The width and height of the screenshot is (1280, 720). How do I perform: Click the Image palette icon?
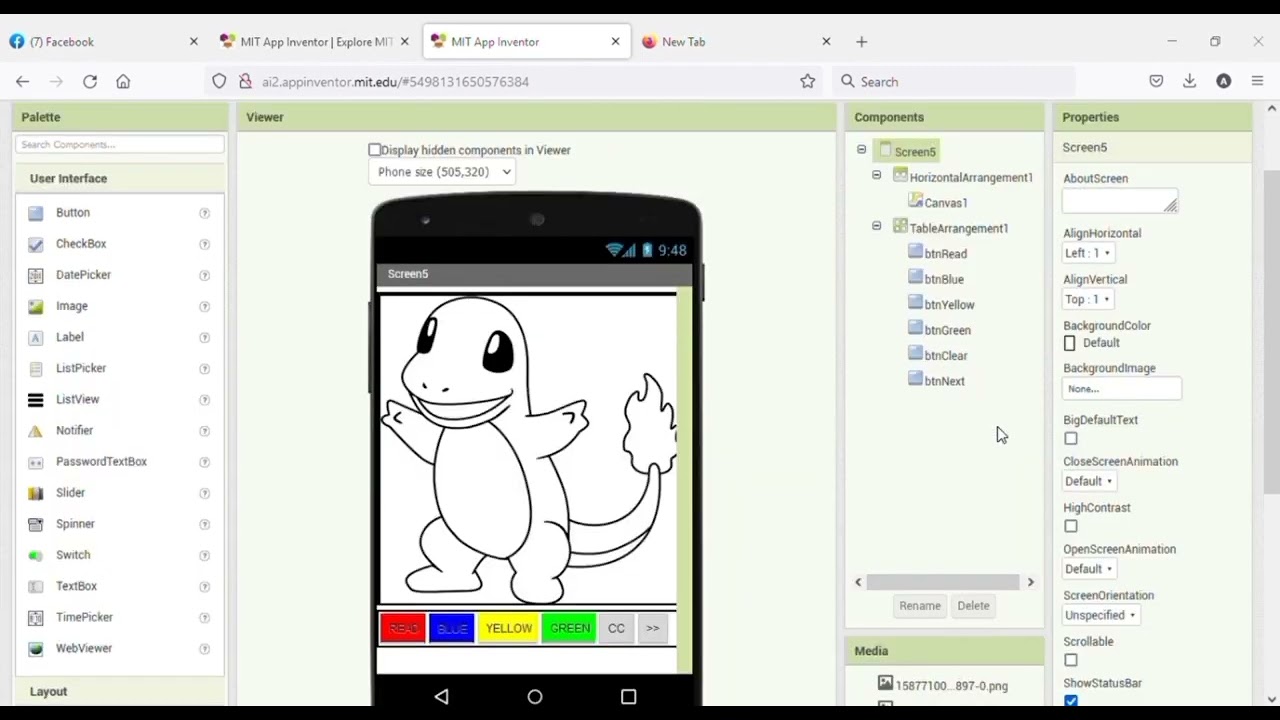(x=36, y=306)
